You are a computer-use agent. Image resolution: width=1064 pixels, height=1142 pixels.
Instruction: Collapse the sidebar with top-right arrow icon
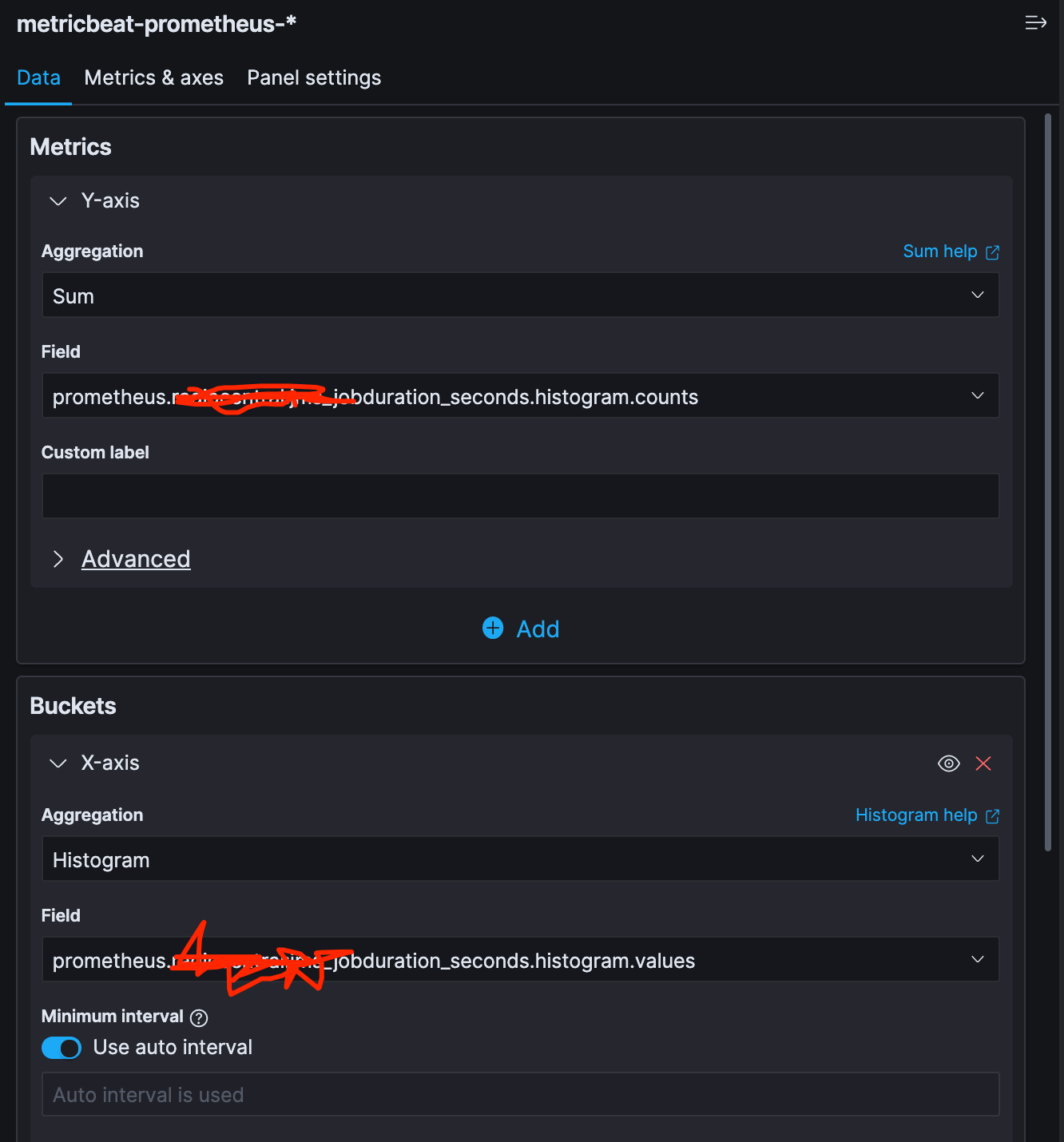1035,23
